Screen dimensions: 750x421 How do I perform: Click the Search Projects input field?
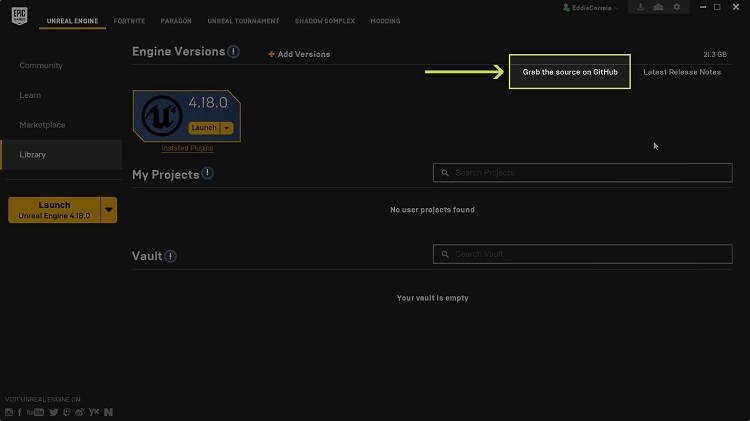(583, 173)
